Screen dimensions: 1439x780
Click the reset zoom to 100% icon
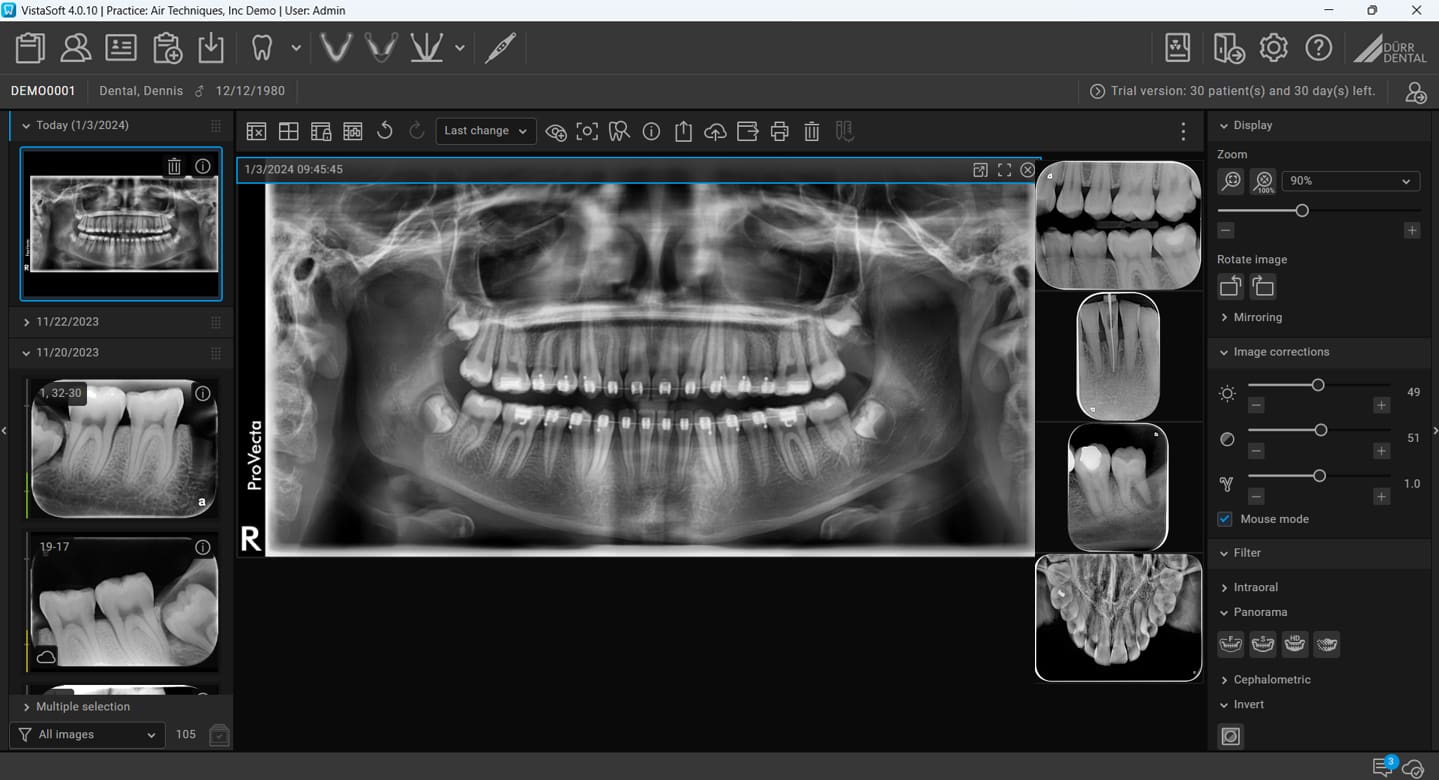click(x=1264, y=181)
